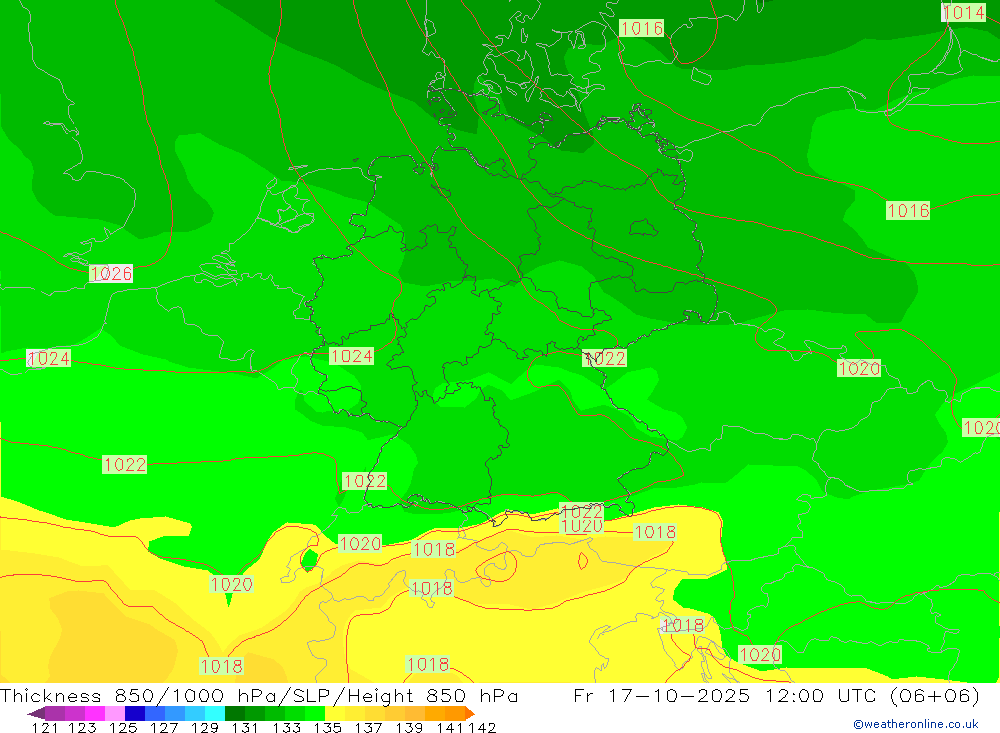The width and height of the screenshot is (1000, 733).
Task: Click the legend value 133
Action: (x=286, y=727)
